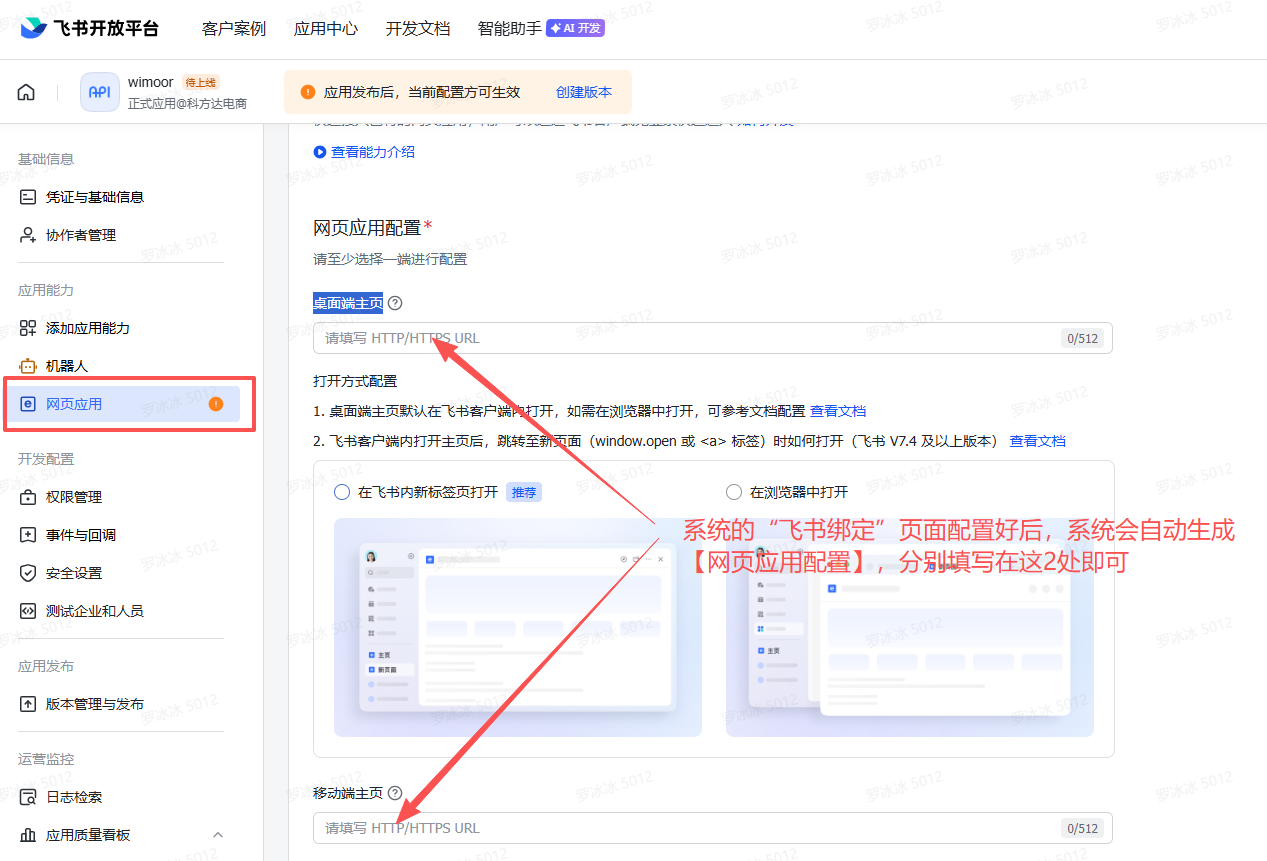The image size is (1267, 861).
Task: Open 智能助手 in the top navigation
Action: pyautogui.click(x=510, y=28)
